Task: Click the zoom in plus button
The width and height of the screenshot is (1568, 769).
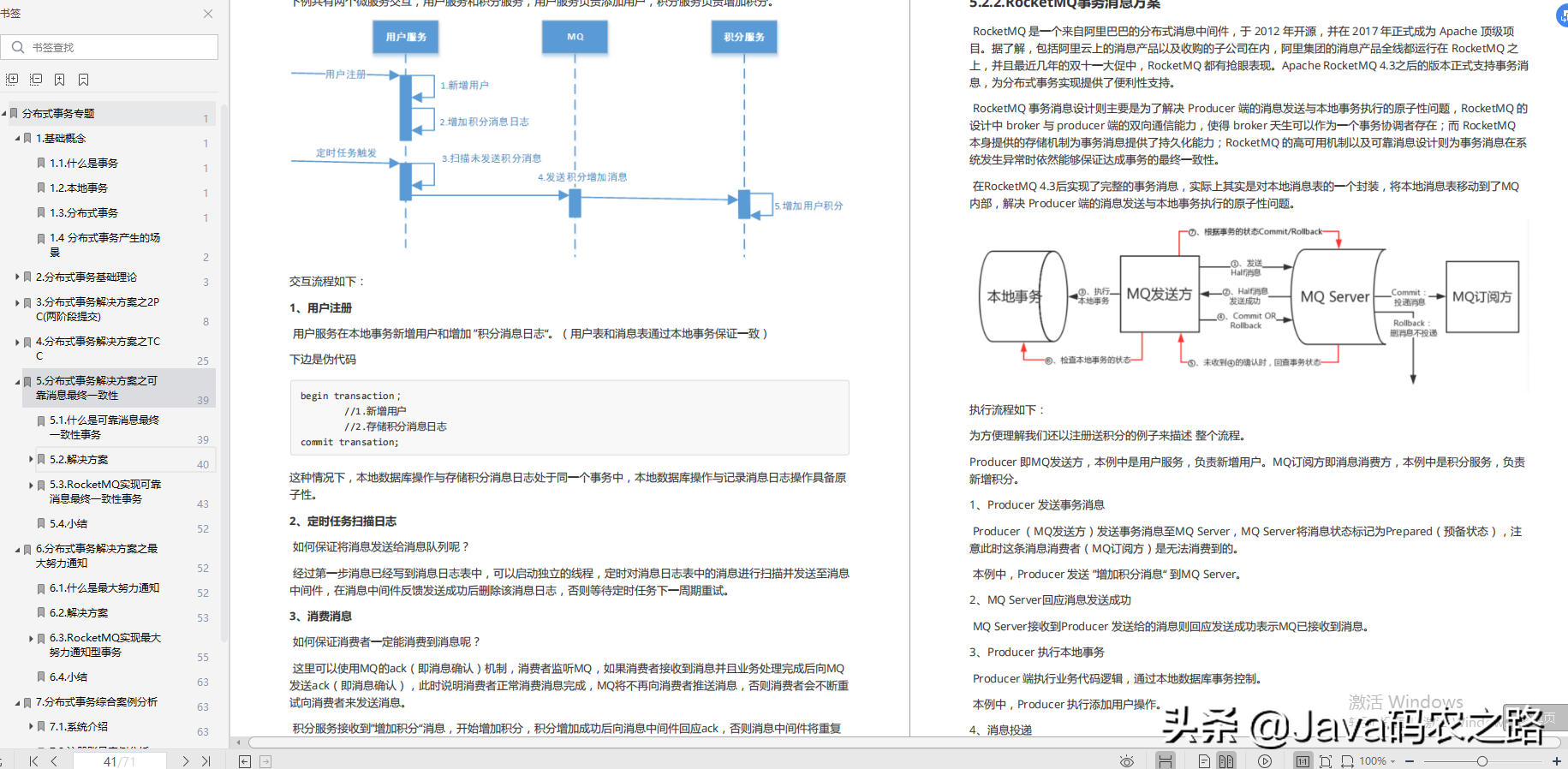Action: tap(1556, 761)
